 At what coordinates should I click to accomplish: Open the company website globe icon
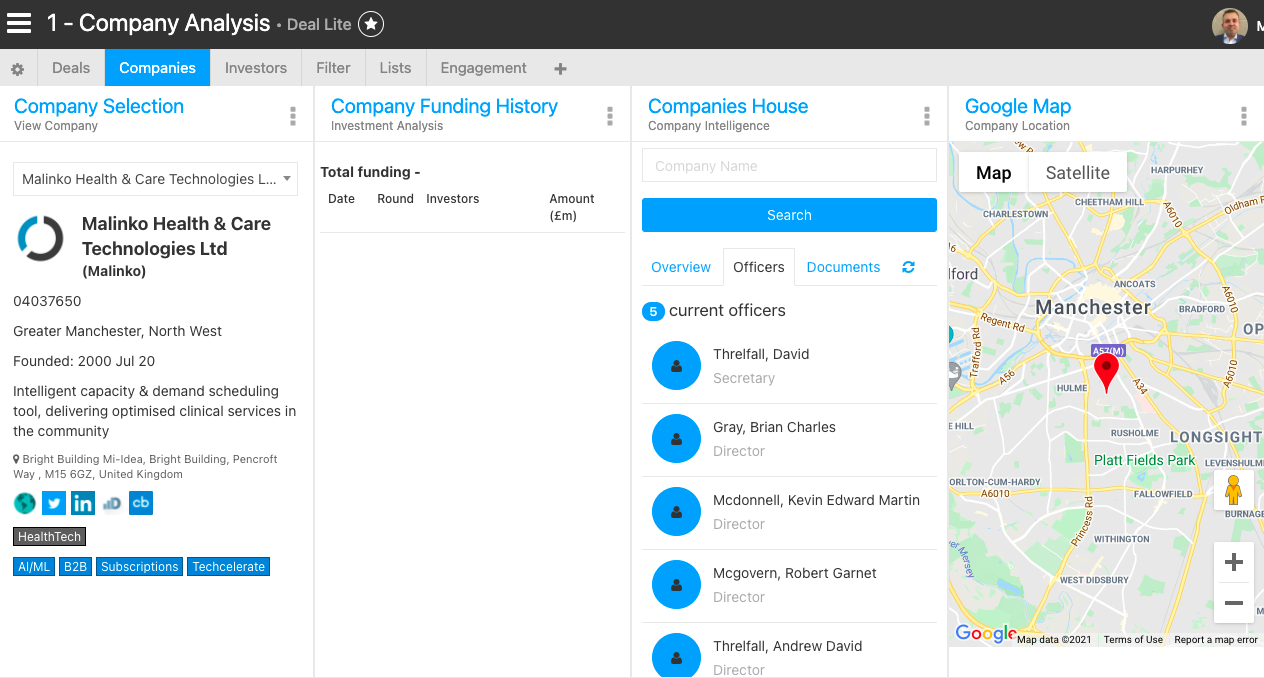pos(25,503)
